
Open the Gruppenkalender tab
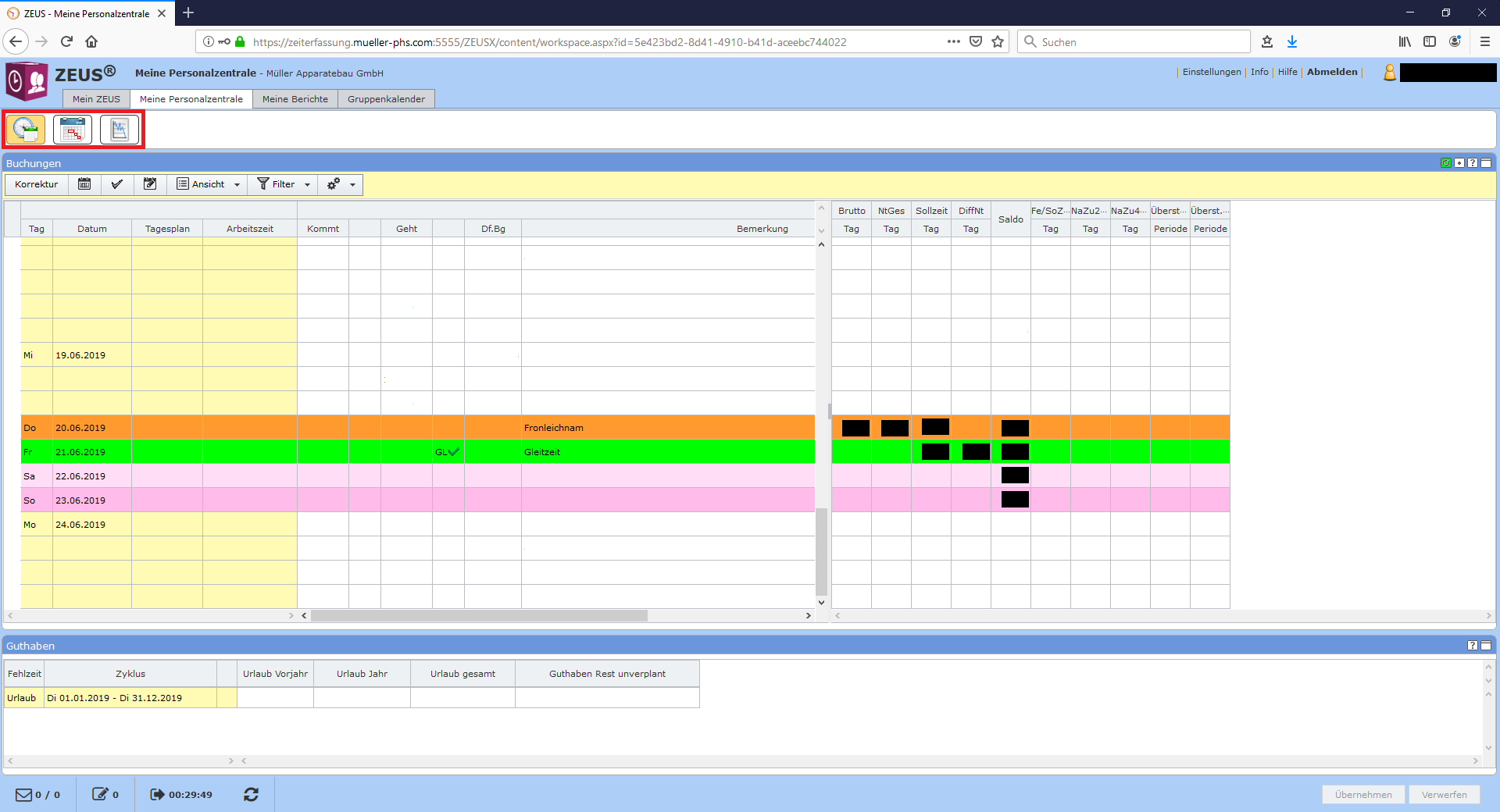tap(386, 99)
